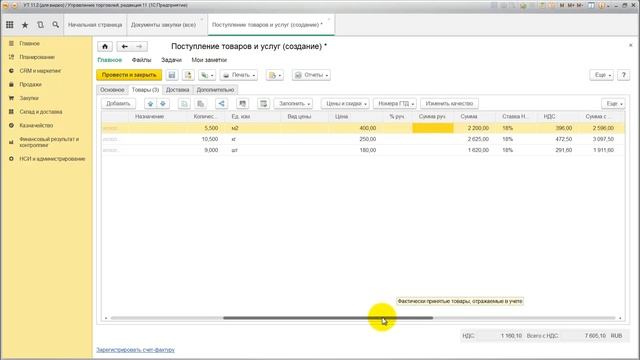Click the left arrow of the horizontal scrollbar
Screen dimensions: 640x360
click(106, 318)
